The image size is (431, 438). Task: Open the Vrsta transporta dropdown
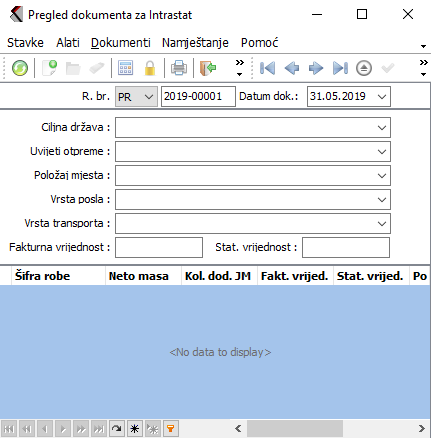pos(382,224)
